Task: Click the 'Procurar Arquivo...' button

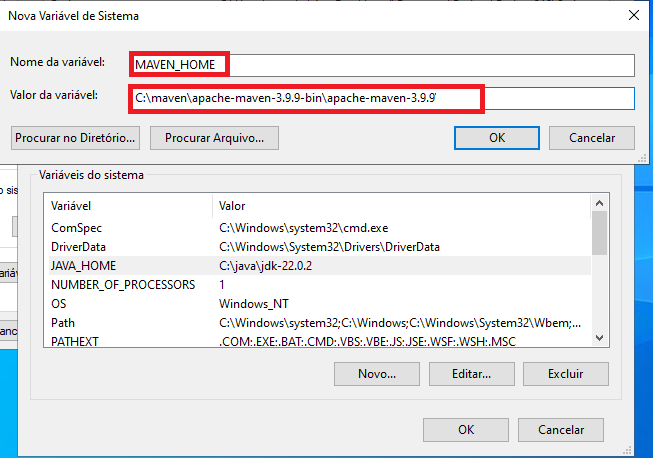Action: [214, 138]
